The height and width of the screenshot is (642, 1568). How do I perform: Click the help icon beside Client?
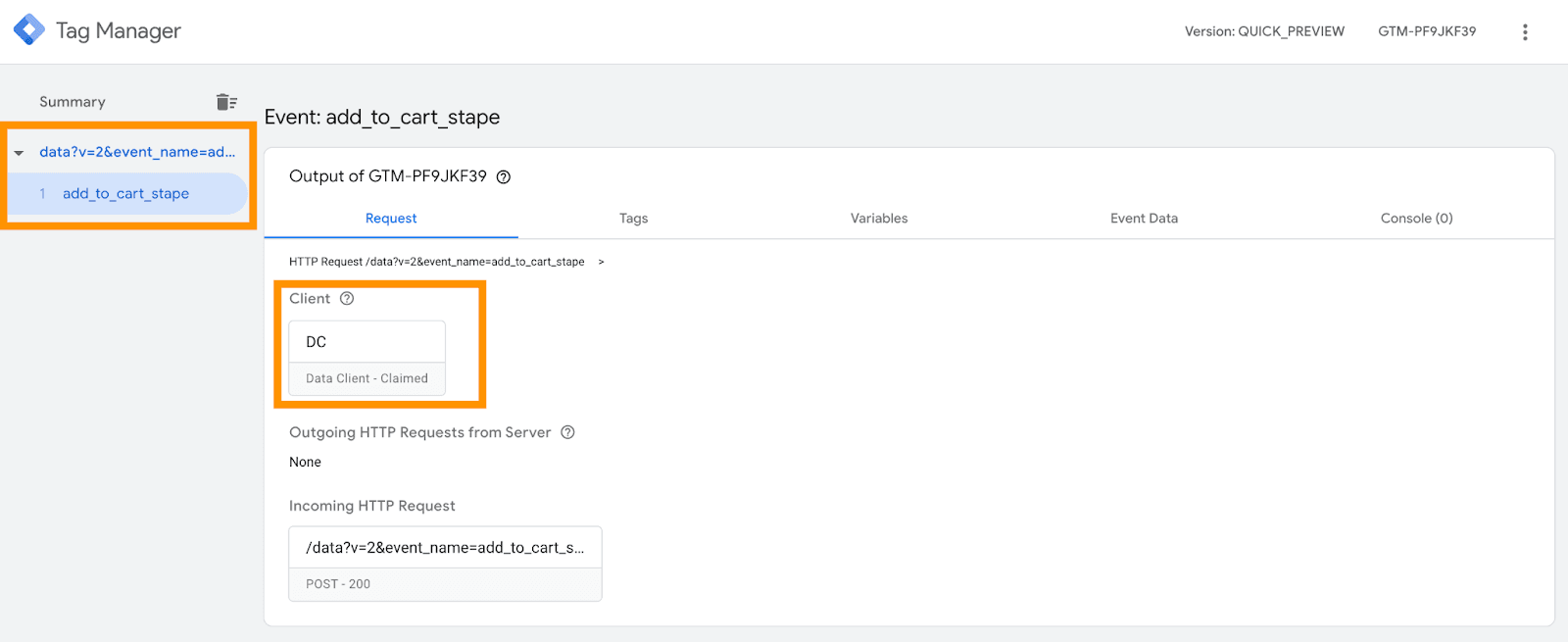tap(347, 299)
